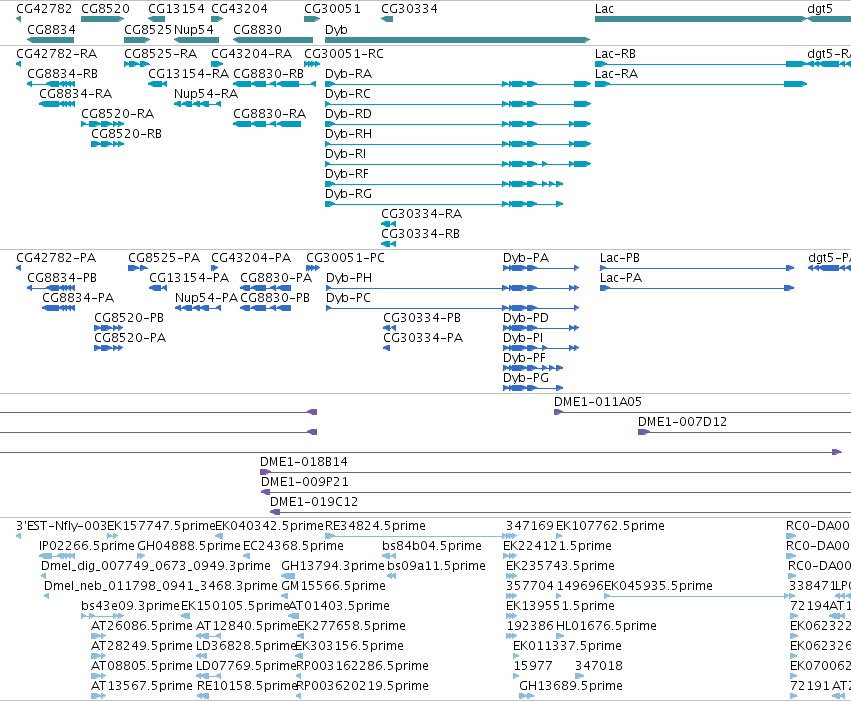This screenshot has height=701, width=851.
Task: Select transcript Dyb-RC
Action: [x=458, y=104]
